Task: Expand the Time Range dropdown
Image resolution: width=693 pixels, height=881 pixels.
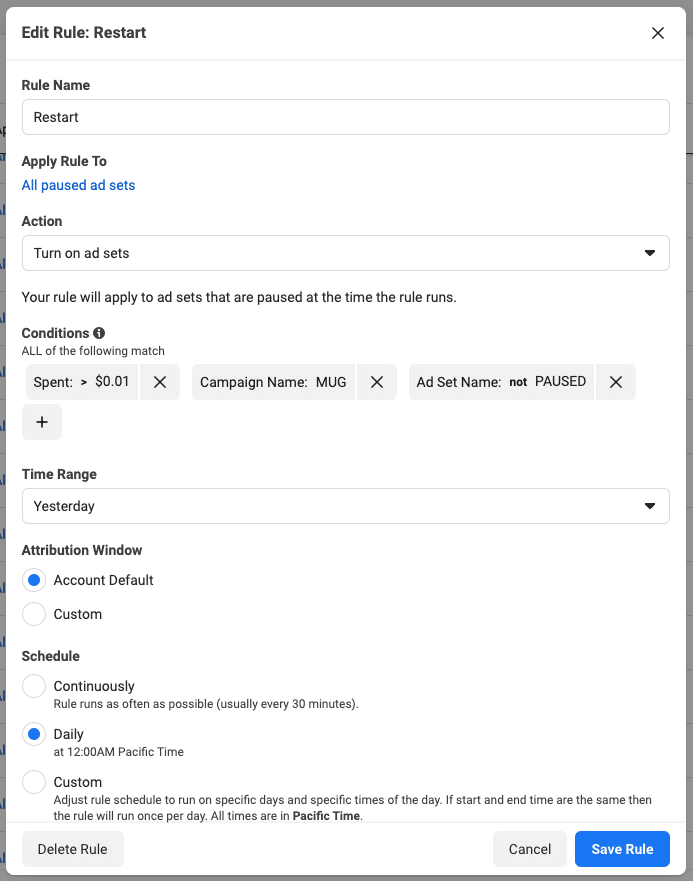Action: pyautogui.click(x=345, y=506)
